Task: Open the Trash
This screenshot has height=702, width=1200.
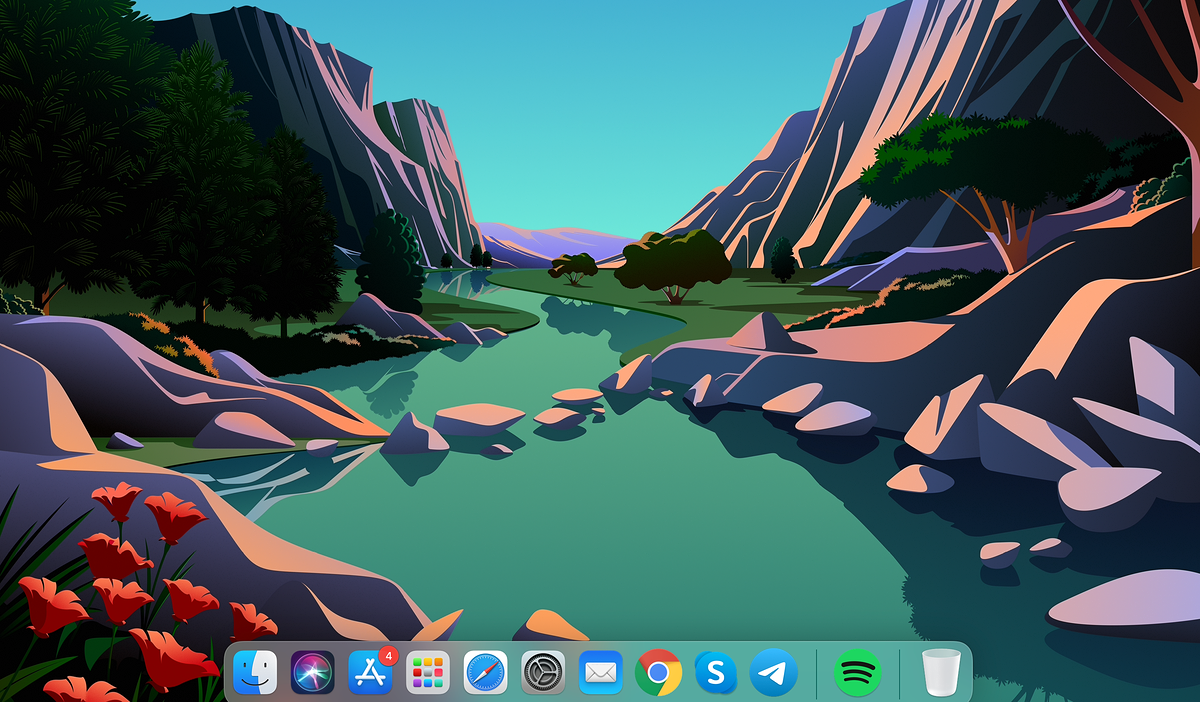Action: (x=941, y=672)
